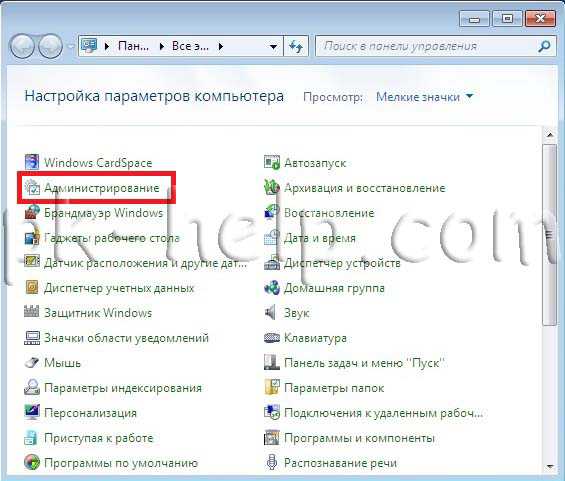This screenshot has width=565, height=481.
Task: Open the Программы и компоненты link text
Action: pos(359,438)
